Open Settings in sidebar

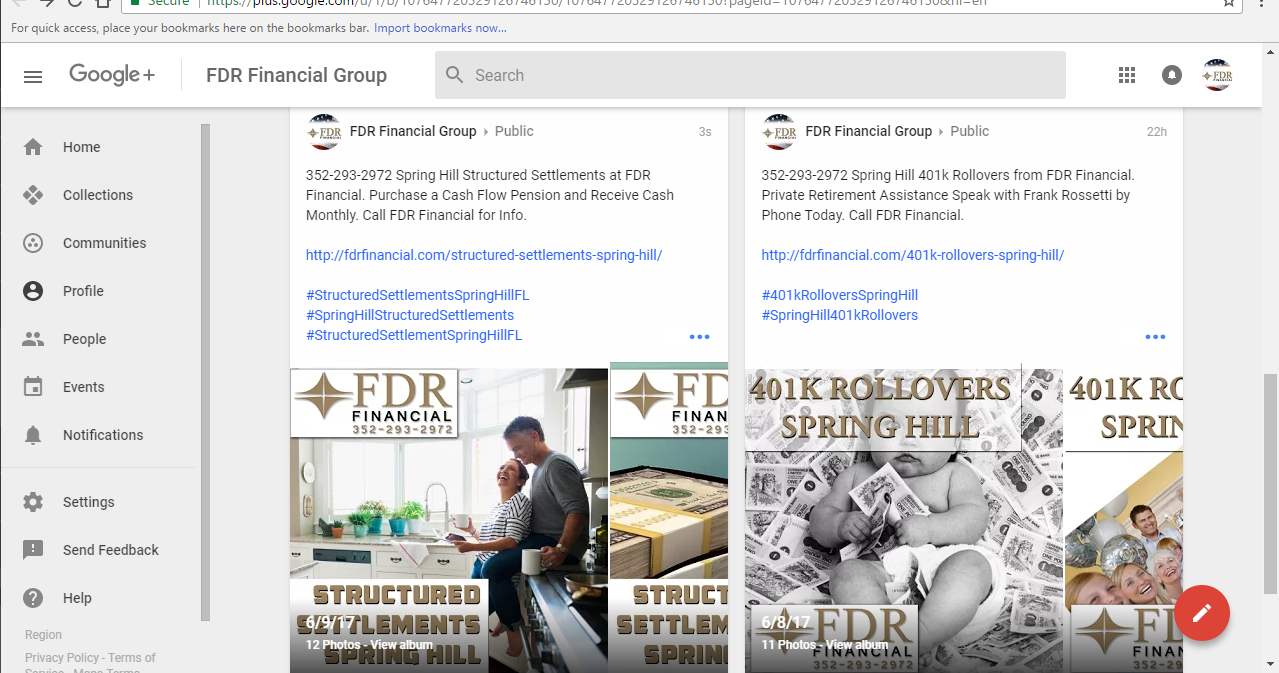(88, 502)
